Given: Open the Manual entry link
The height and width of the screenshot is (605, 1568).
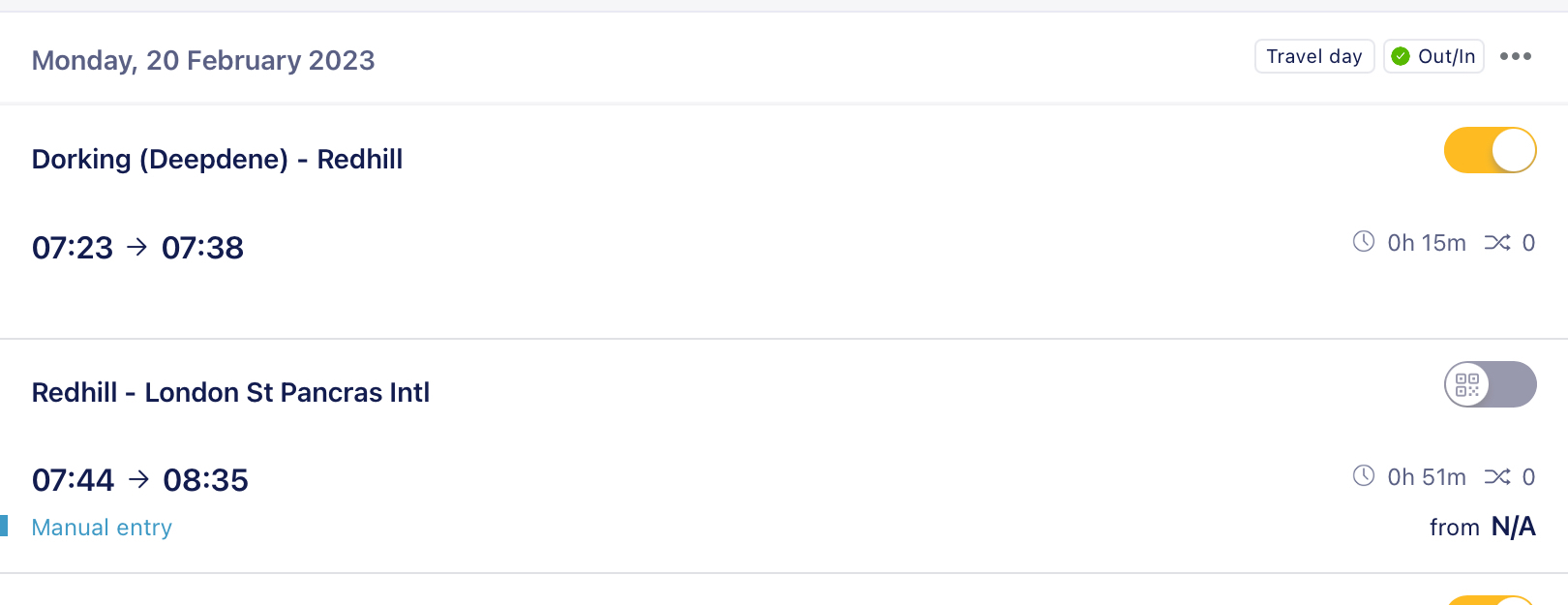Looking at the screenshot, I should click(x=102, y=528).
